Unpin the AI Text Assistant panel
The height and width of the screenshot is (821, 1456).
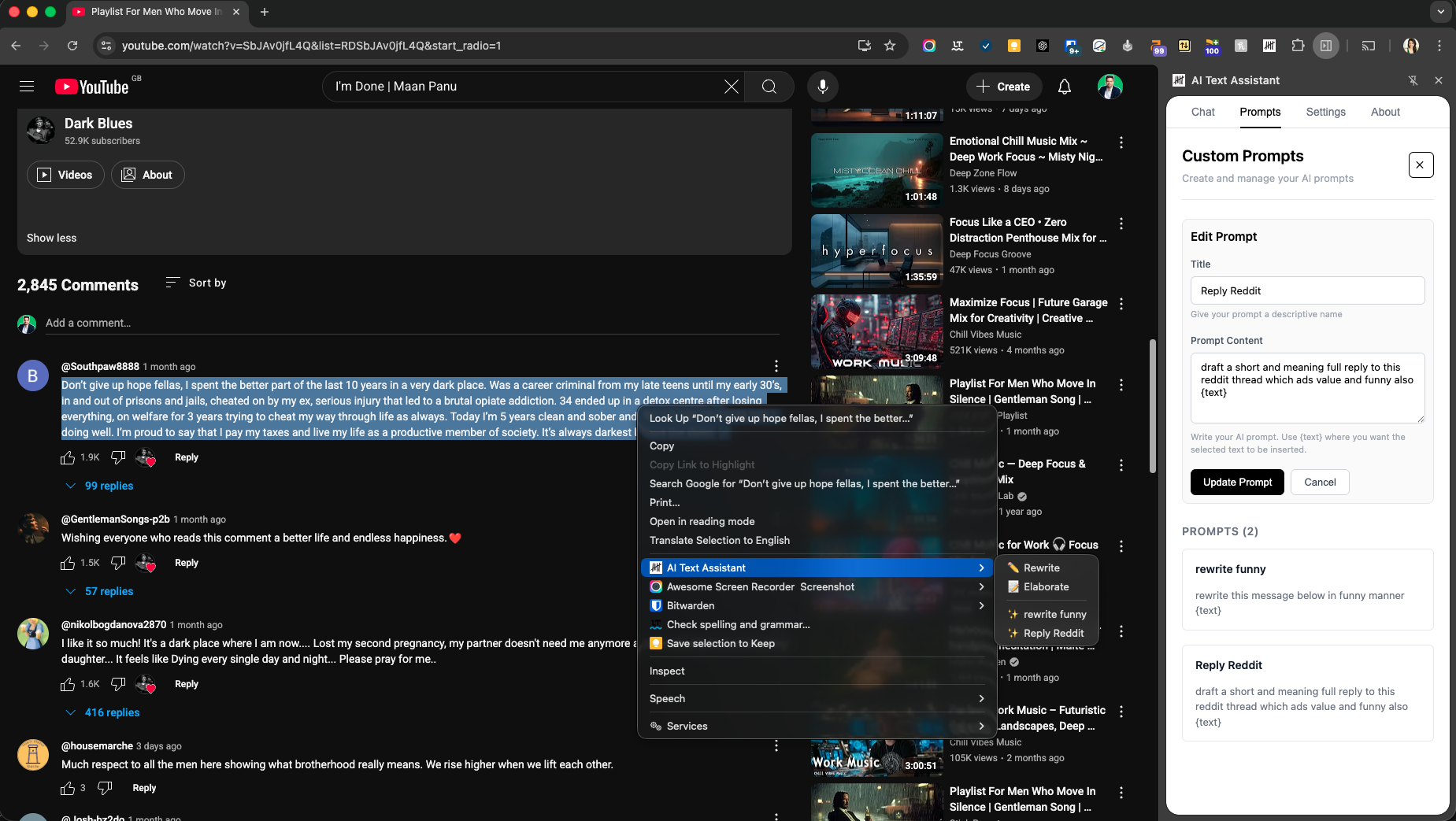click(1413, 80)
